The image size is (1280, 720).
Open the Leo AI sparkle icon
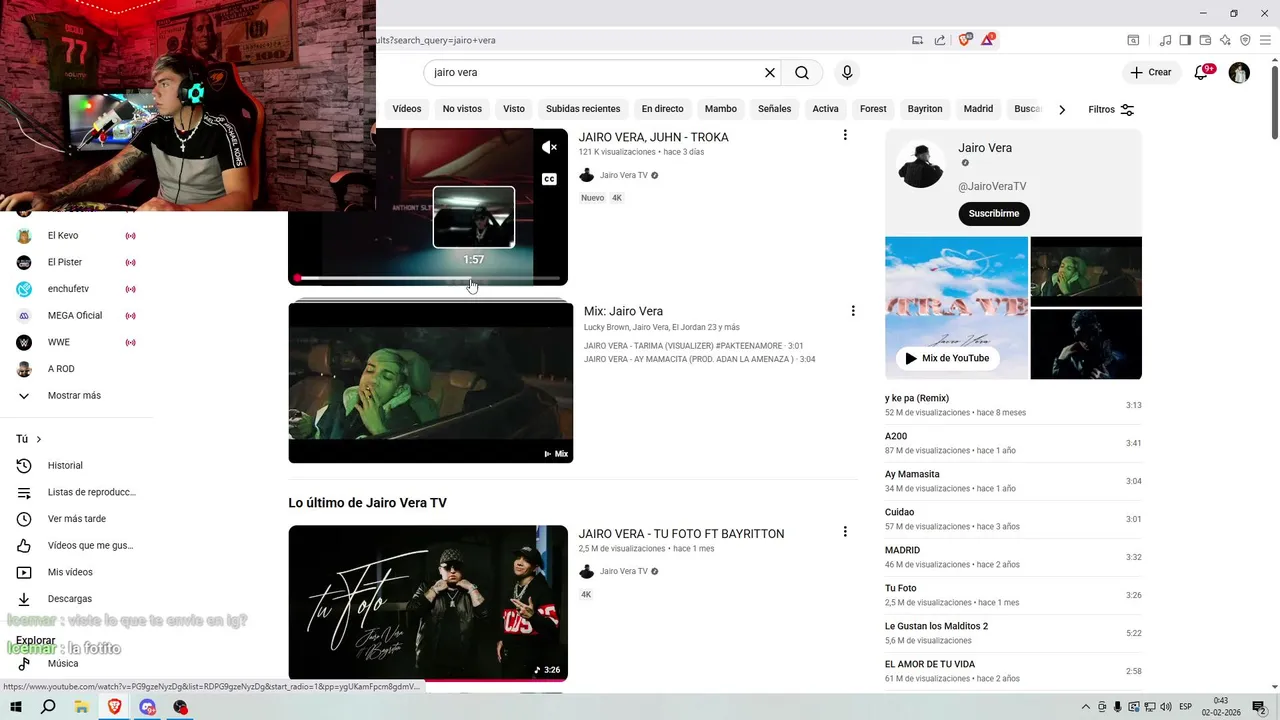pyautogui.click(x=1225, y=40)
